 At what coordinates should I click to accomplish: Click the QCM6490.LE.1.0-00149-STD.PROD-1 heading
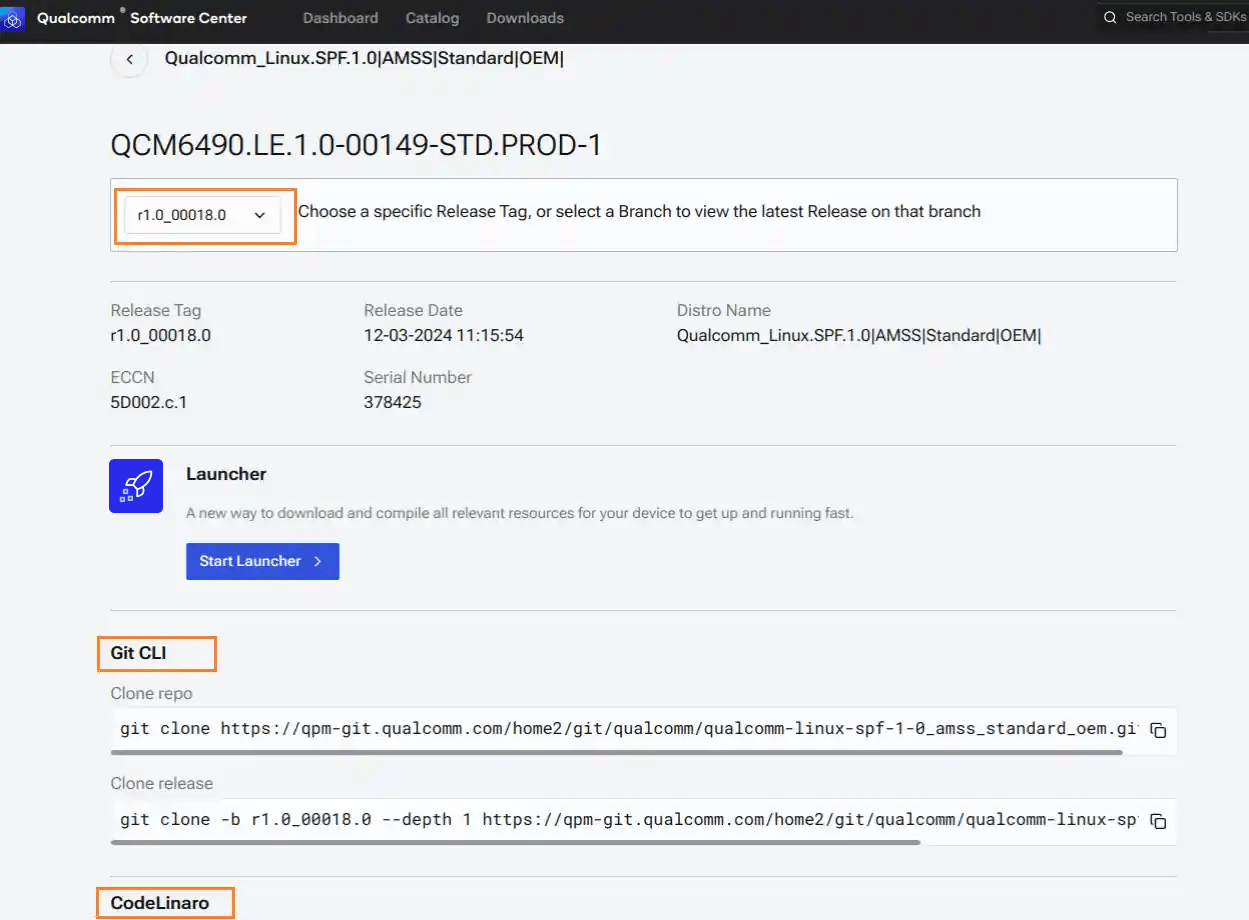click(356, 146)
